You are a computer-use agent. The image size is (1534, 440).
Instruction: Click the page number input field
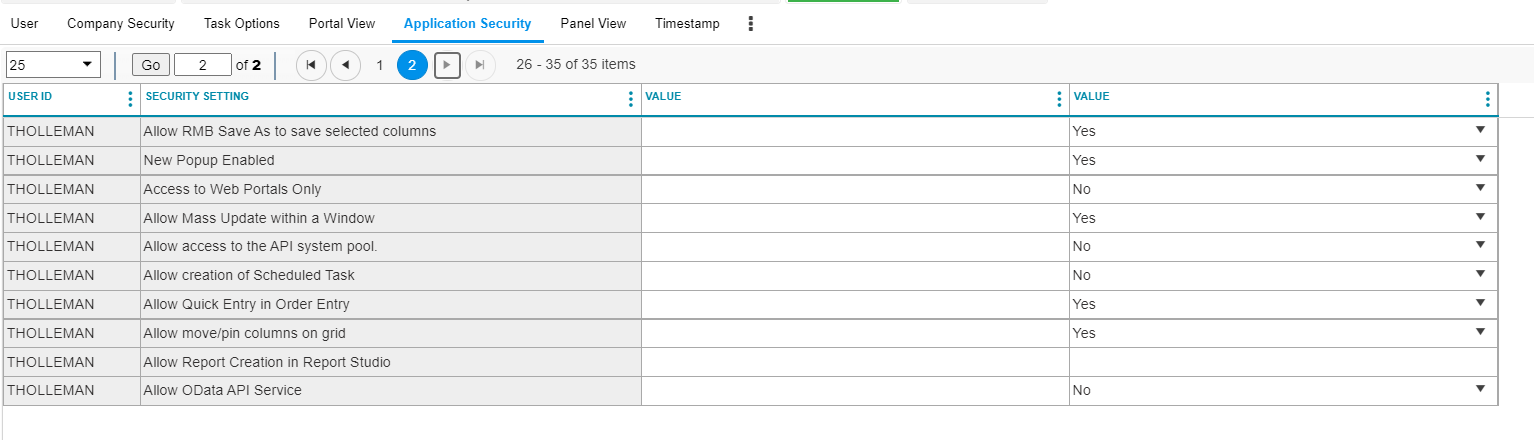pos(202,65)
